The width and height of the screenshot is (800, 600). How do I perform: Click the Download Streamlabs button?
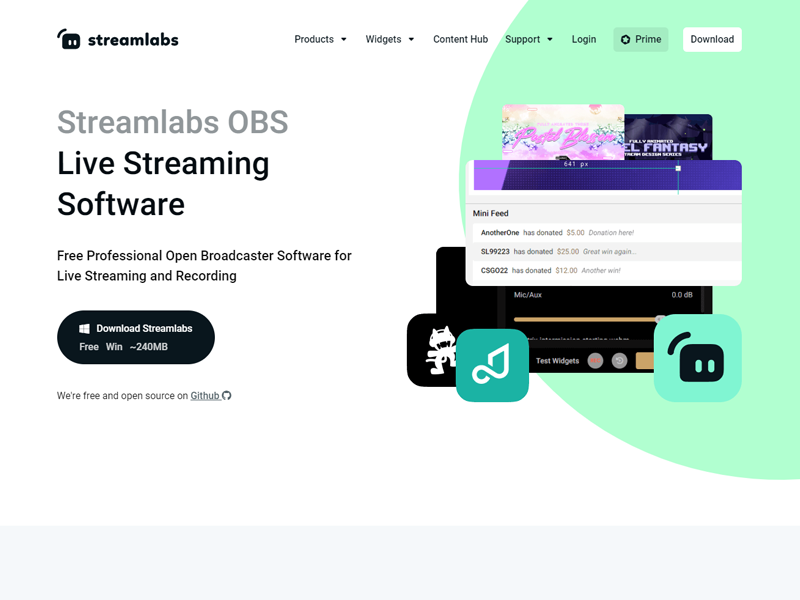136,337
